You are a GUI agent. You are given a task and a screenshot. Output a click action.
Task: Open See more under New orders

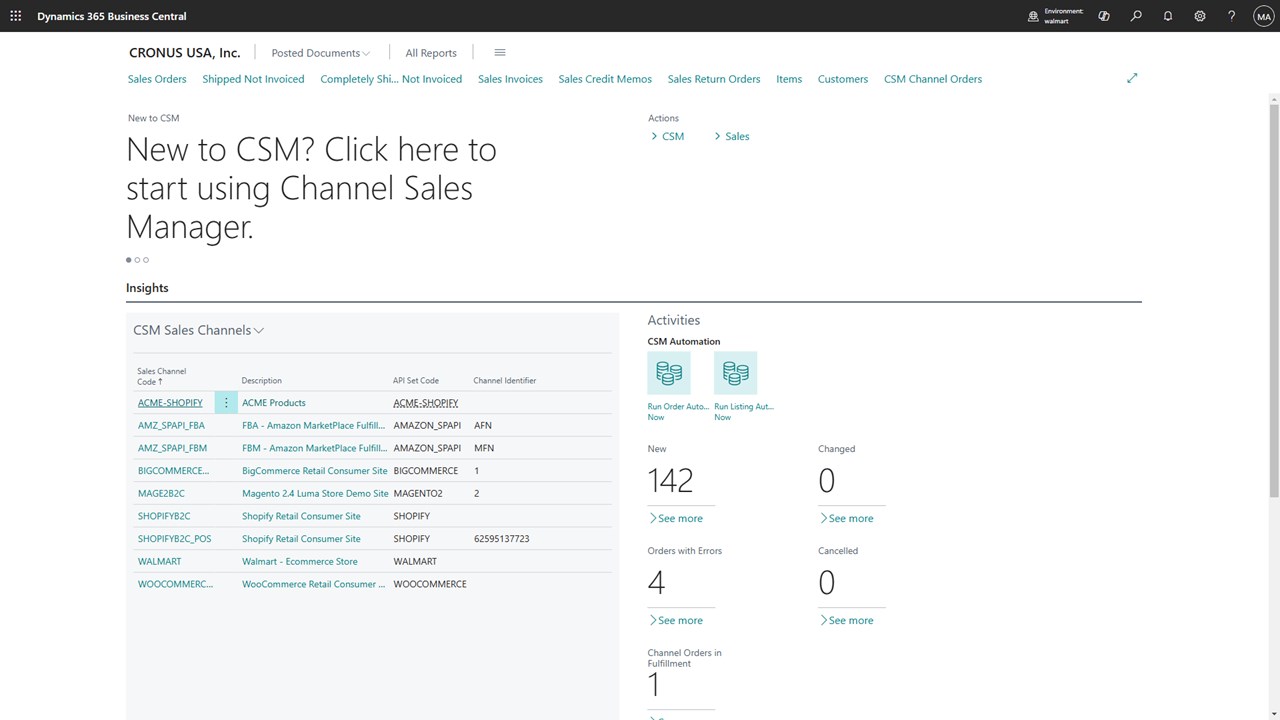click(x=675, y=518)
